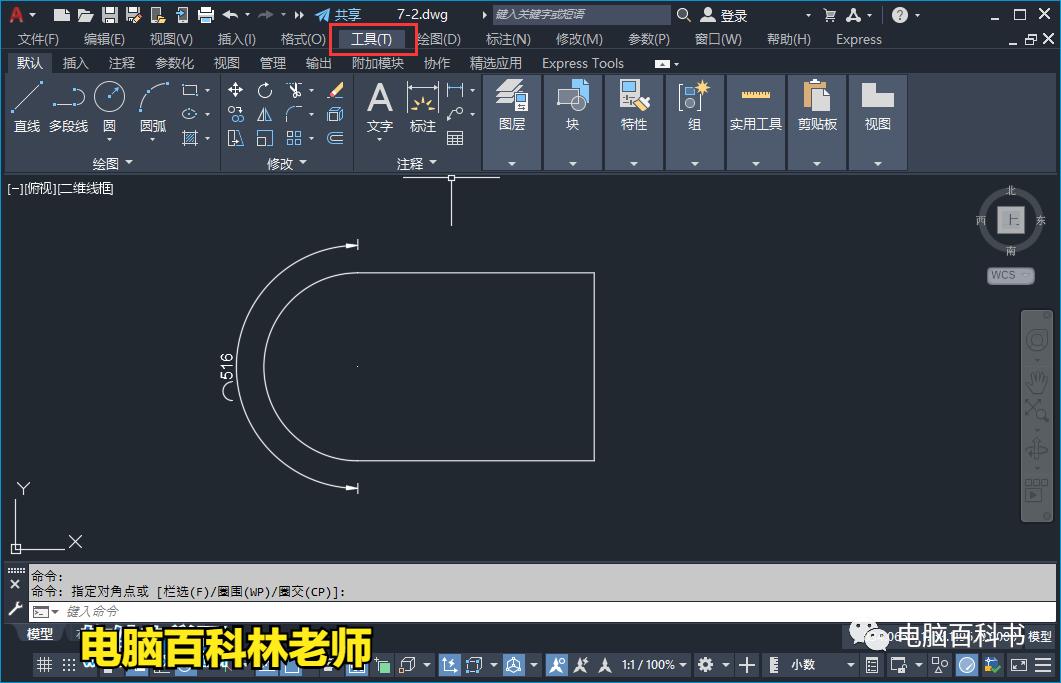Viewport: 1061px width, 683px height.
Task: Click the 登录 (Login) button
Action: pos(728,14)
